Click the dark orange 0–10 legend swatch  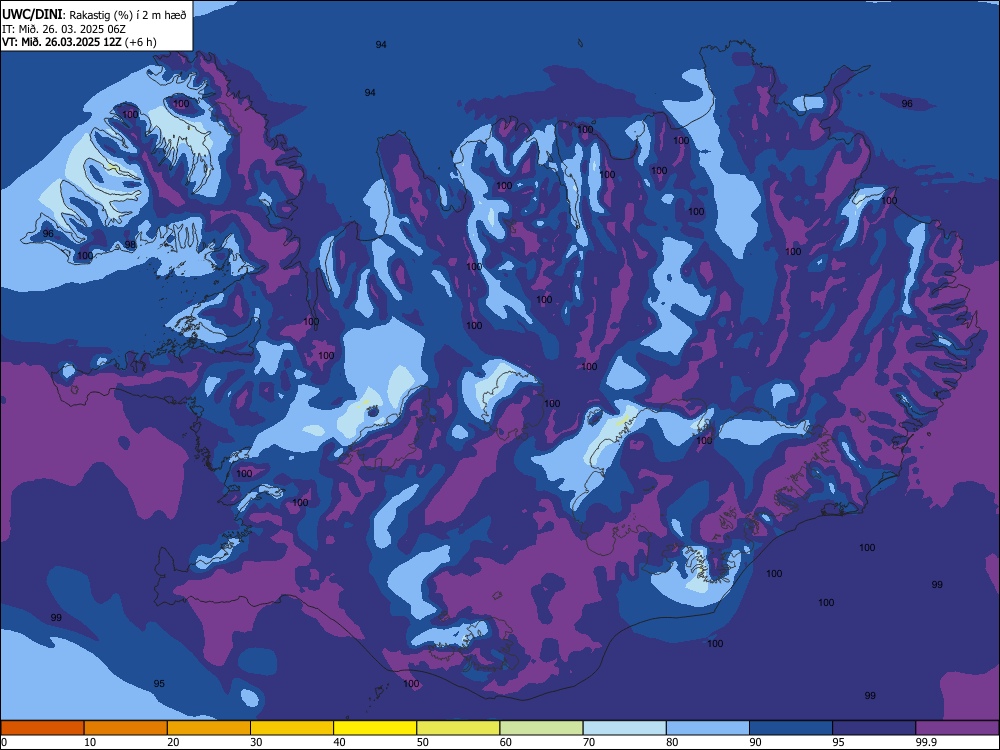(42, 728)
